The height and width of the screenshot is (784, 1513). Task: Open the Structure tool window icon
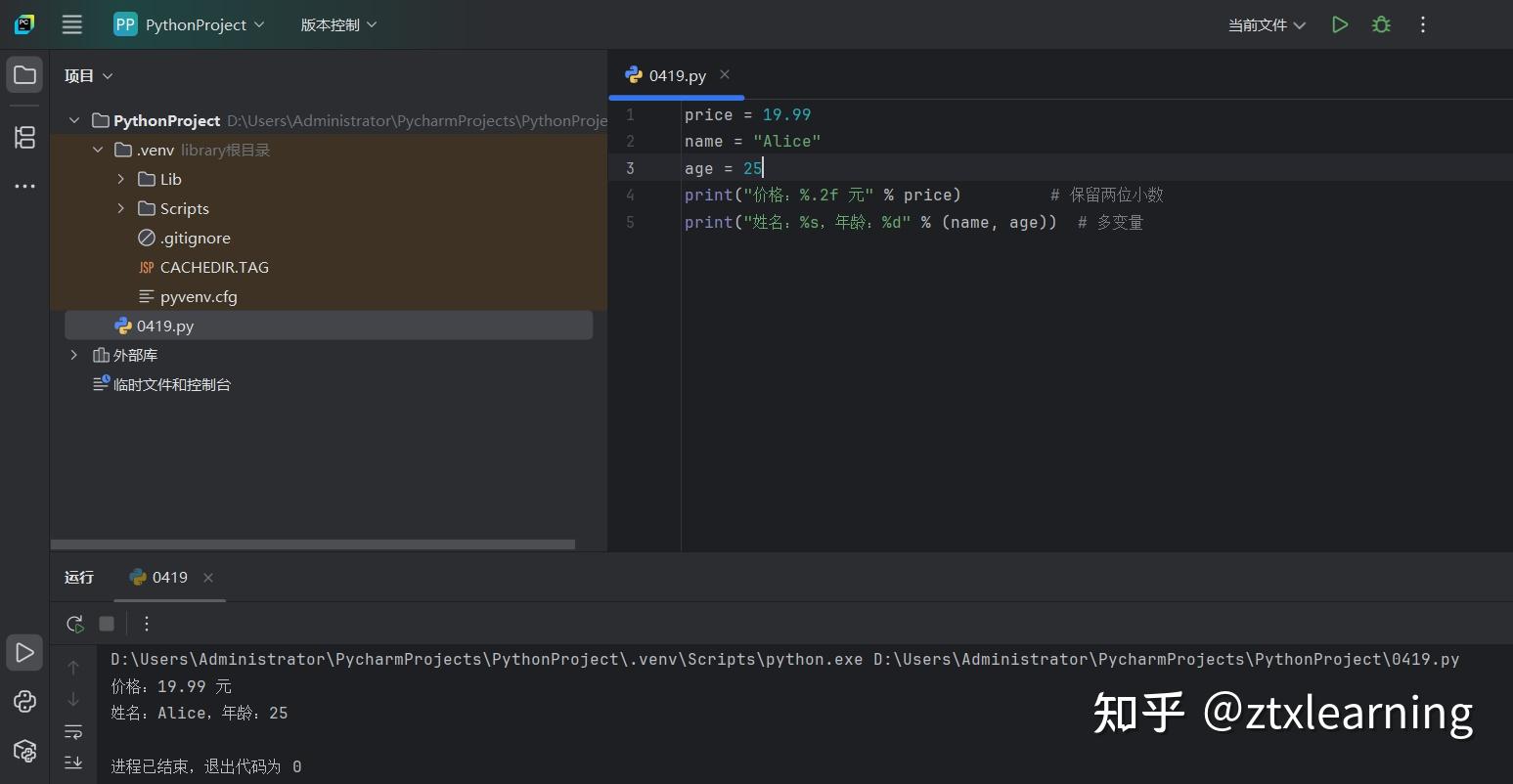(24, 138)
